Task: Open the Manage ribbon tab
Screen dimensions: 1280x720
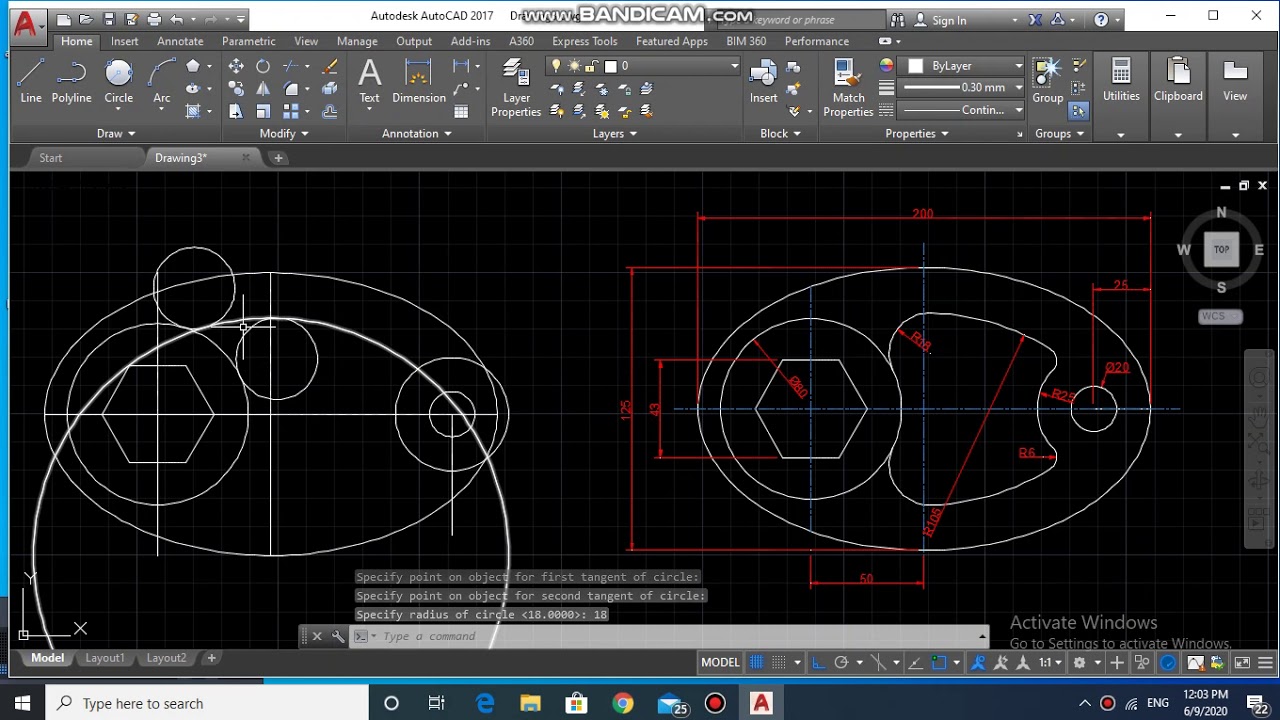Action: coord(357,41)
